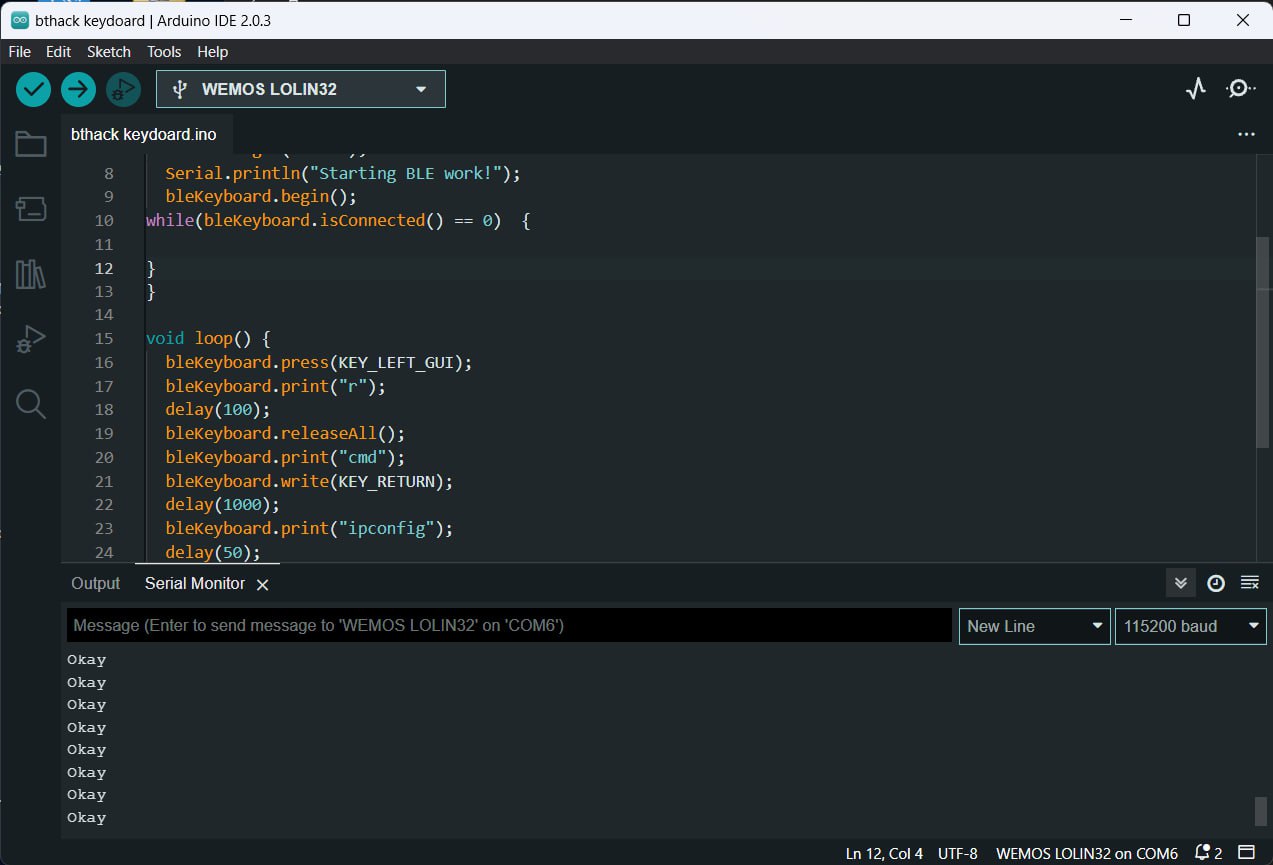Open the Serial Monitor icon at top right
The height and width of the screenshot is (865, 1273).
pos(1240,89)
